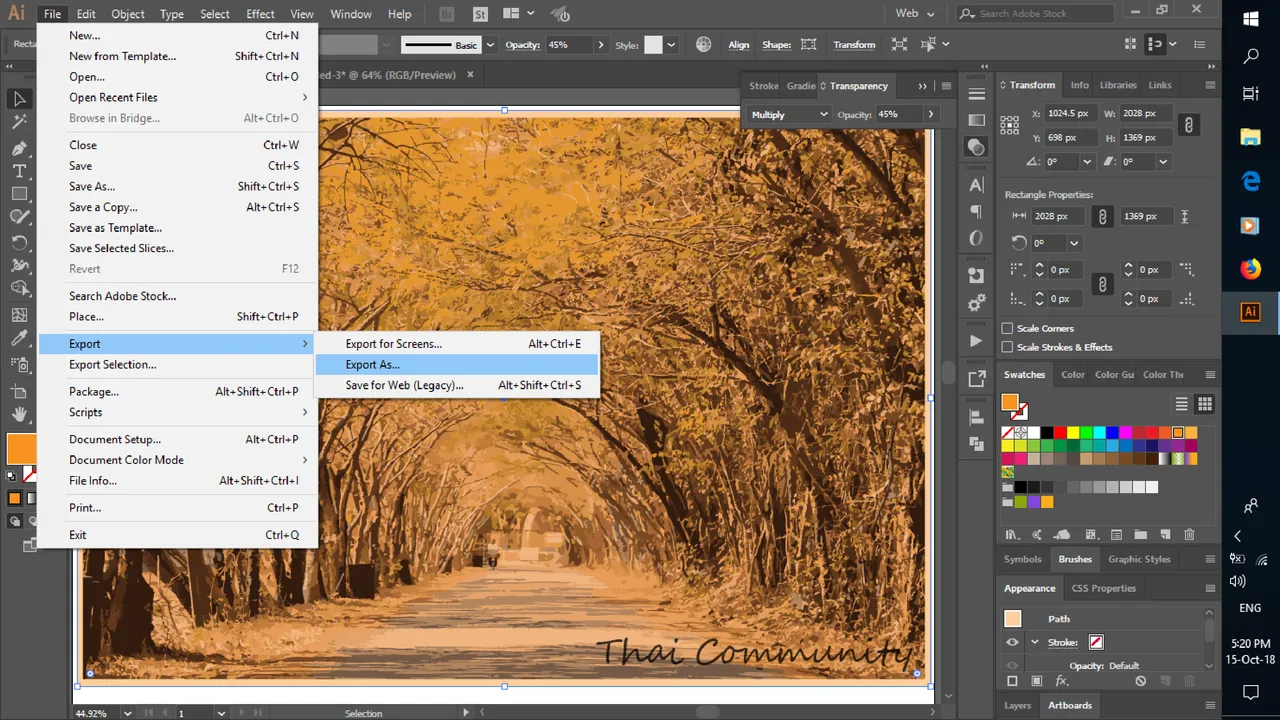Switch to the Artboards tab
This screenshot has height=720, width=1280.
[x=1070, y=705]
